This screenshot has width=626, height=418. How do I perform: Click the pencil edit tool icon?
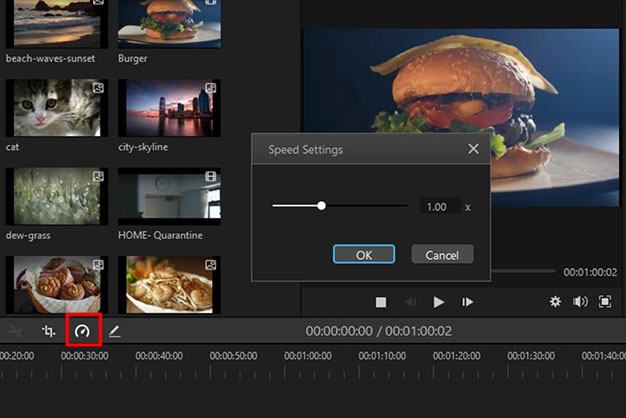click(x=115, y=331)
